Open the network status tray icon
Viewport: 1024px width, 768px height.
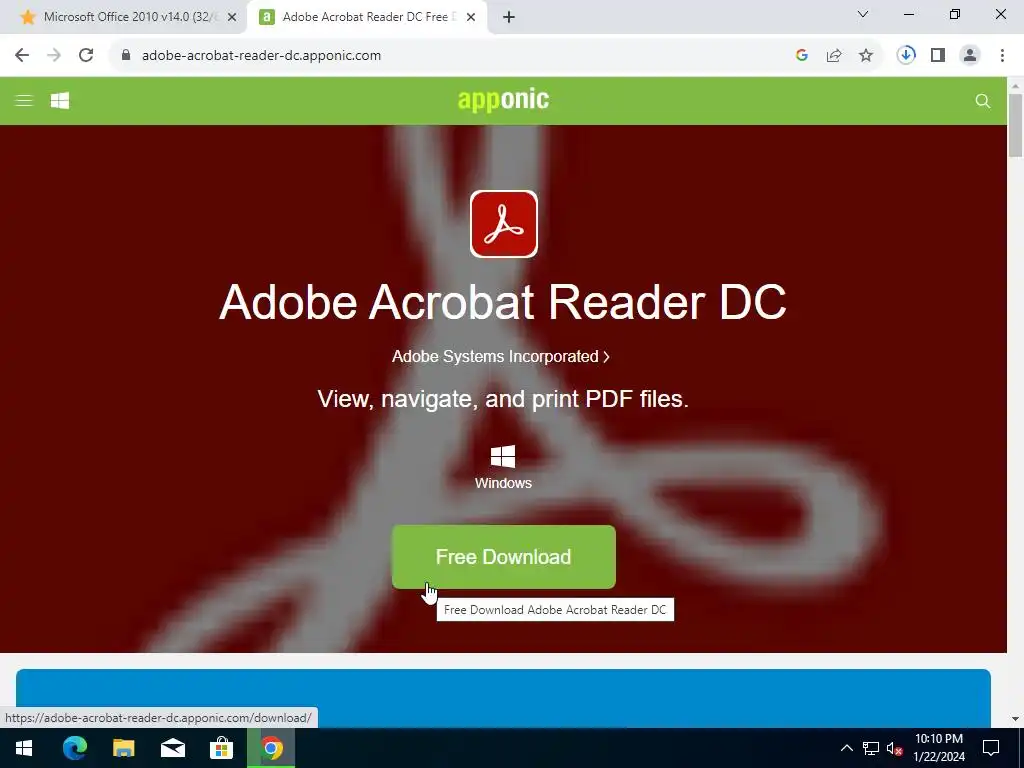tap(871, 748)
